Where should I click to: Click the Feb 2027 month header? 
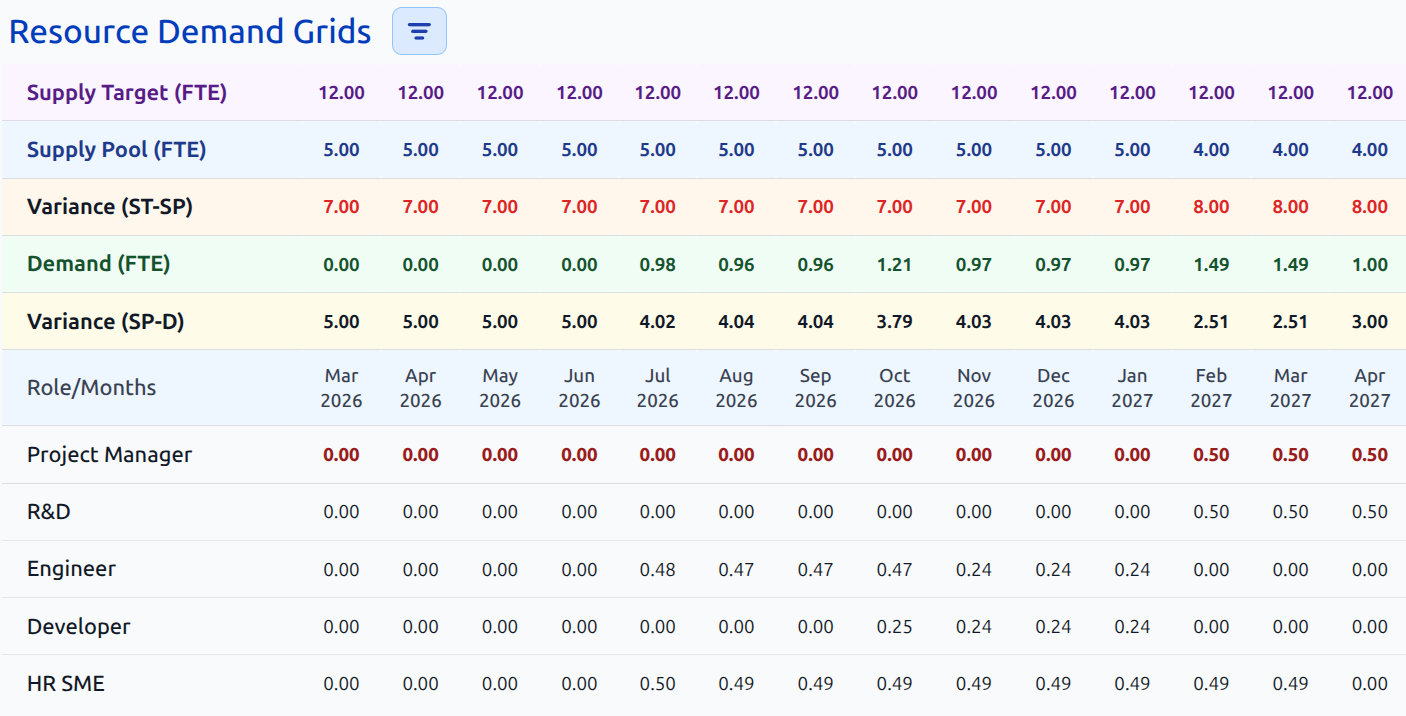click(1211, 388)
